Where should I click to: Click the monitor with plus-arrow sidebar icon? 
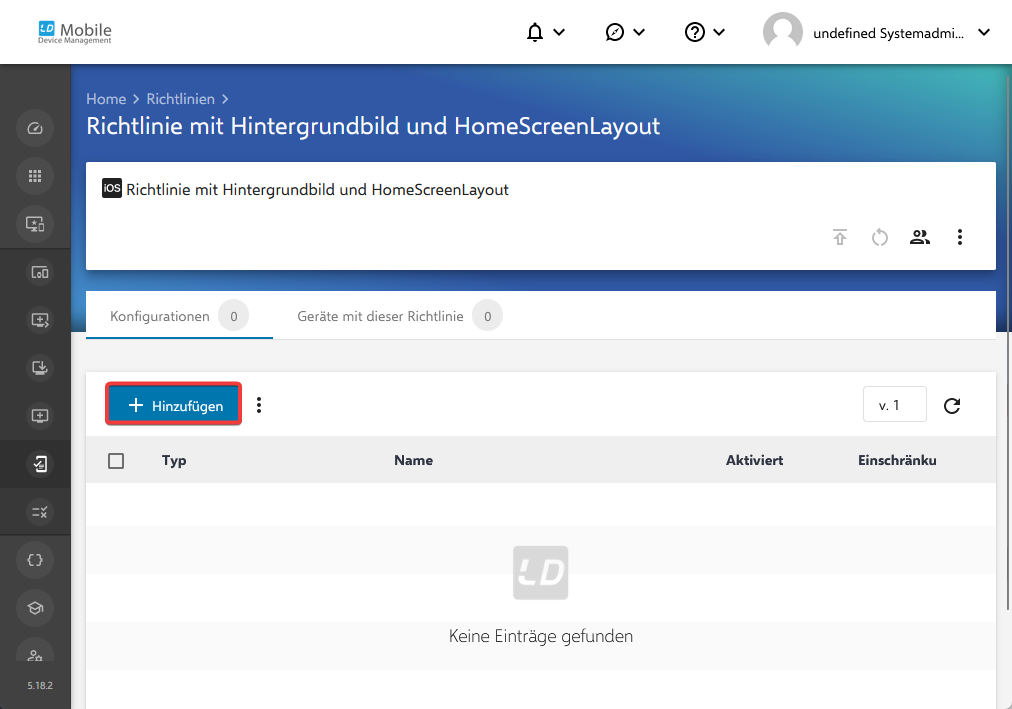[x=39, y=320]
